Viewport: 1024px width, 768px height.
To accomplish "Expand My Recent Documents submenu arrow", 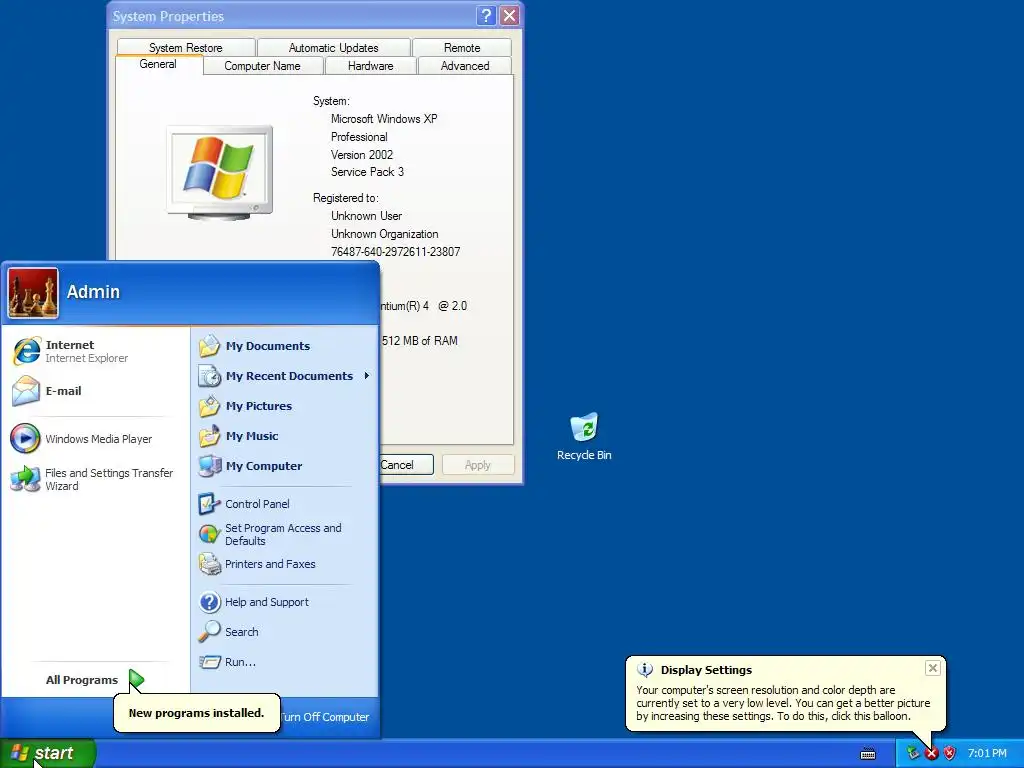I will click(x=367, y=376).
